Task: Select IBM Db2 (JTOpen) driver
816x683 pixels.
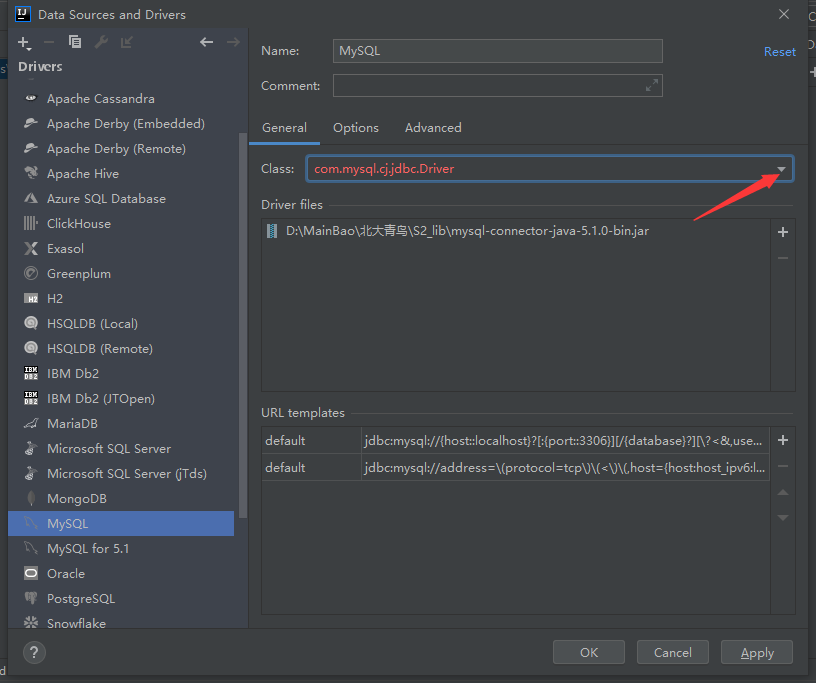Action: (x=121, y=398)
